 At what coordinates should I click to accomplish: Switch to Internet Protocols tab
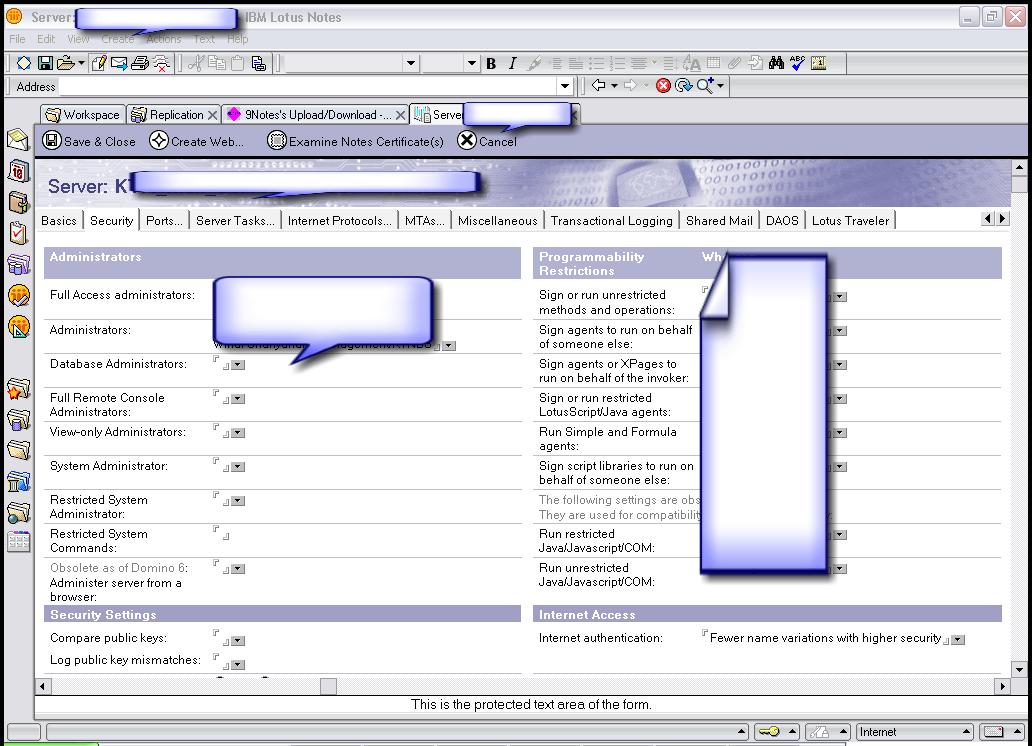(339, 221)
